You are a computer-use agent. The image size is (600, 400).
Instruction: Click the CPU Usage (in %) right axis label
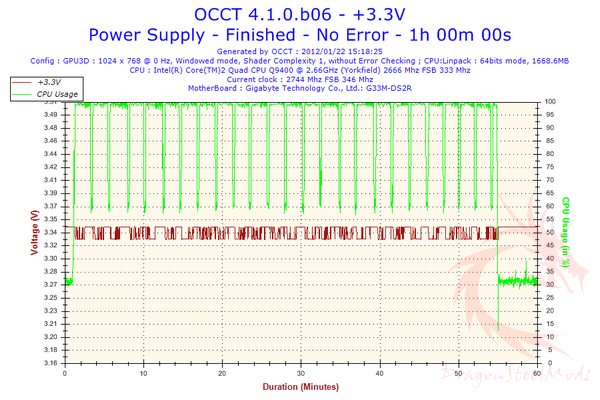[x=565, y=232]
